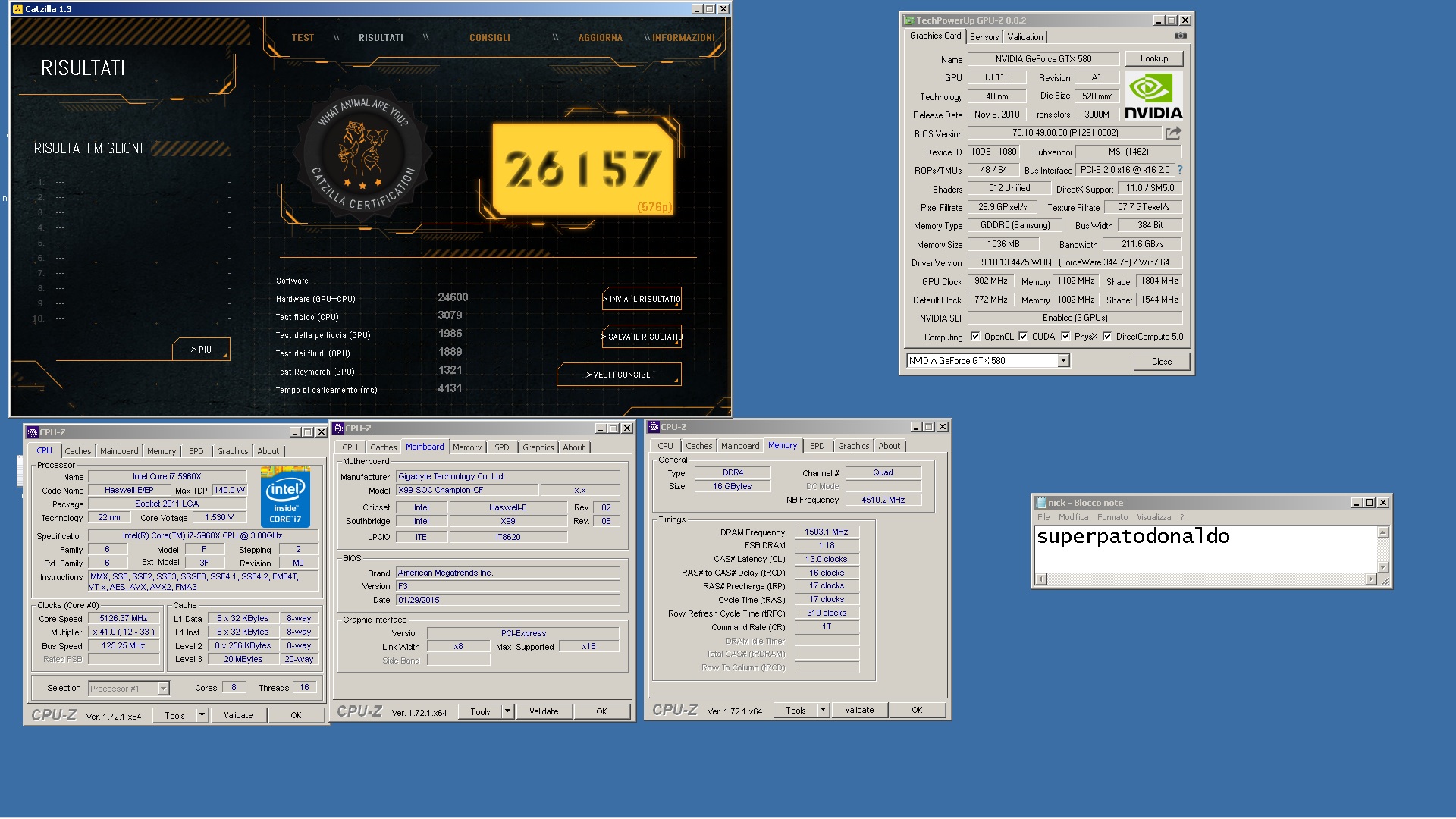Screen dimensions: 1456x819
Task: Open the Caches tab in CPU-Z CPU window
Action: pyautogui.click(x=77, y=451)
